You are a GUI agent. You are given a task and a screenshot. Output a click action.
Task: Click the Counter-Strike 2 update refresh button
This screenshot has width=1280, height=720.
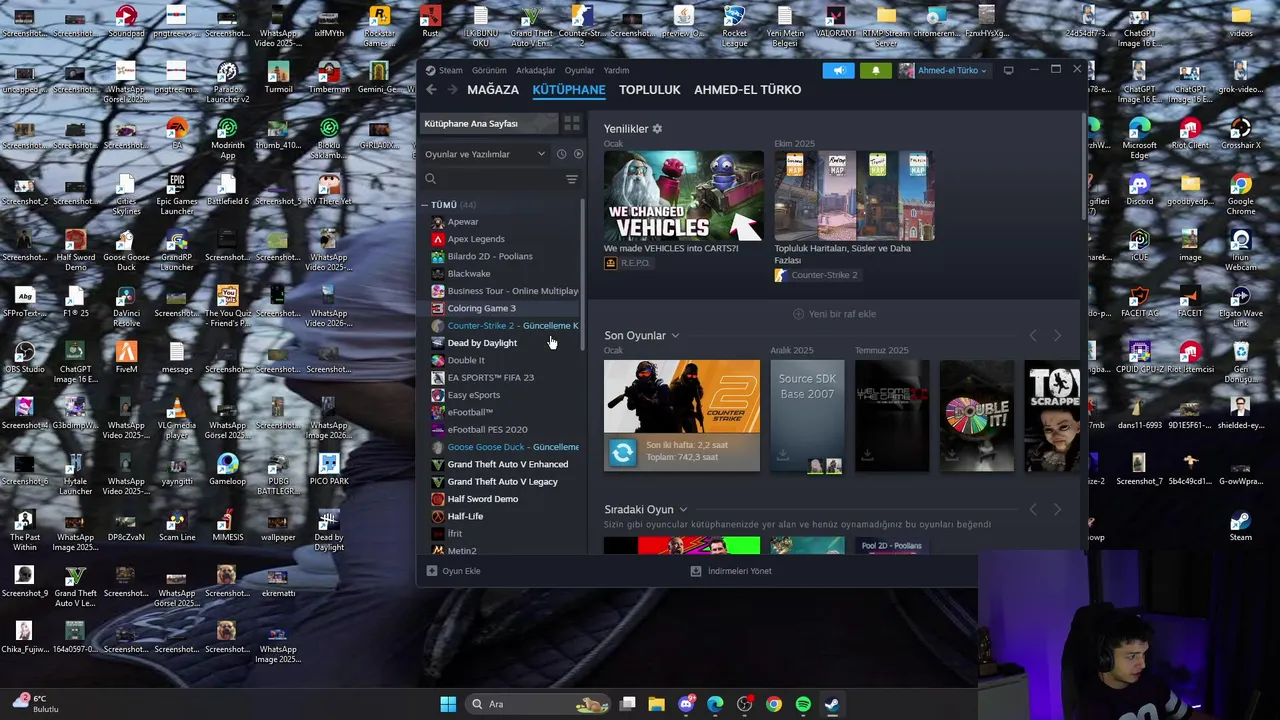pos(622,453)
